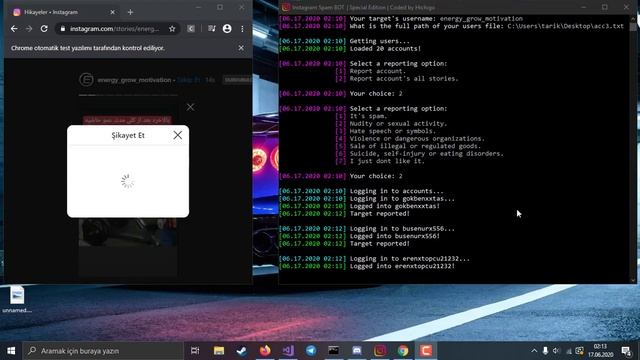
Task: Open the unnamed desktop image file
Action: pyautogui.click(x=17, y=300)
